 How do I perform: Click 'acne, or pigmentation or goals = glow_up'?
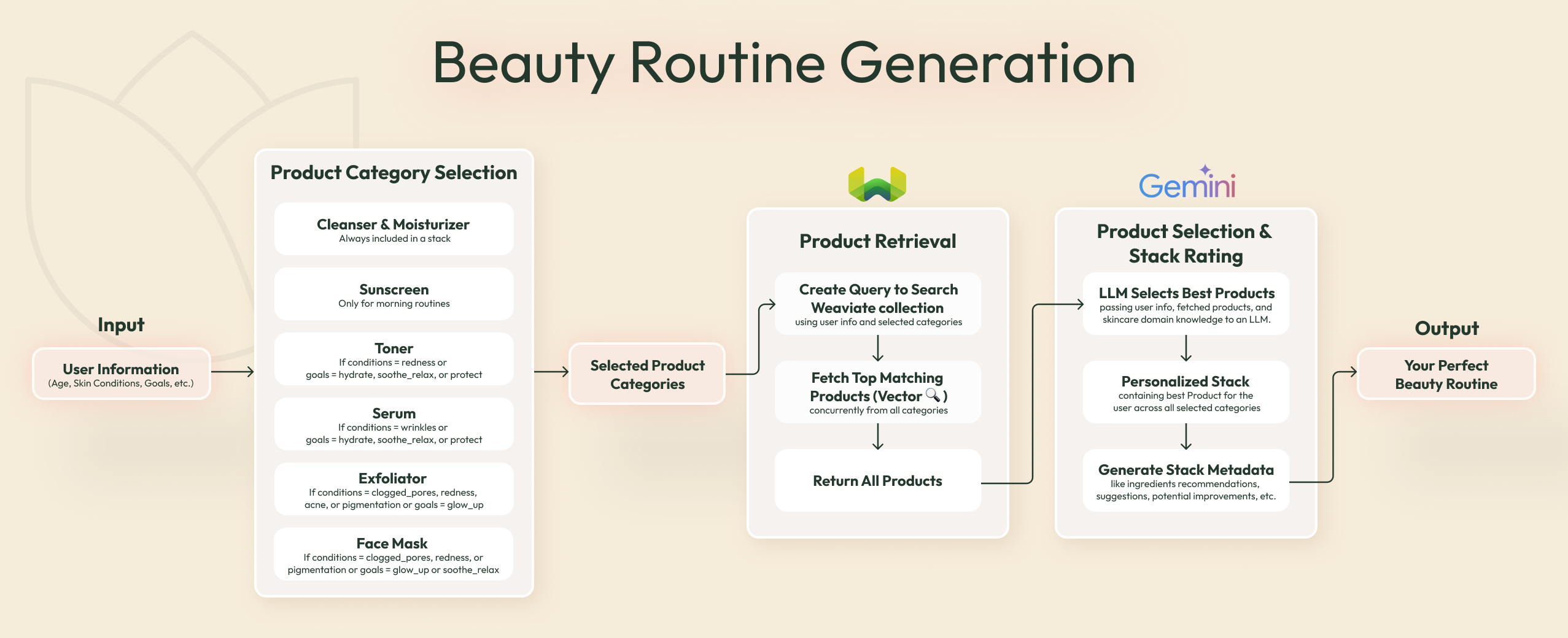pos(394,505)
